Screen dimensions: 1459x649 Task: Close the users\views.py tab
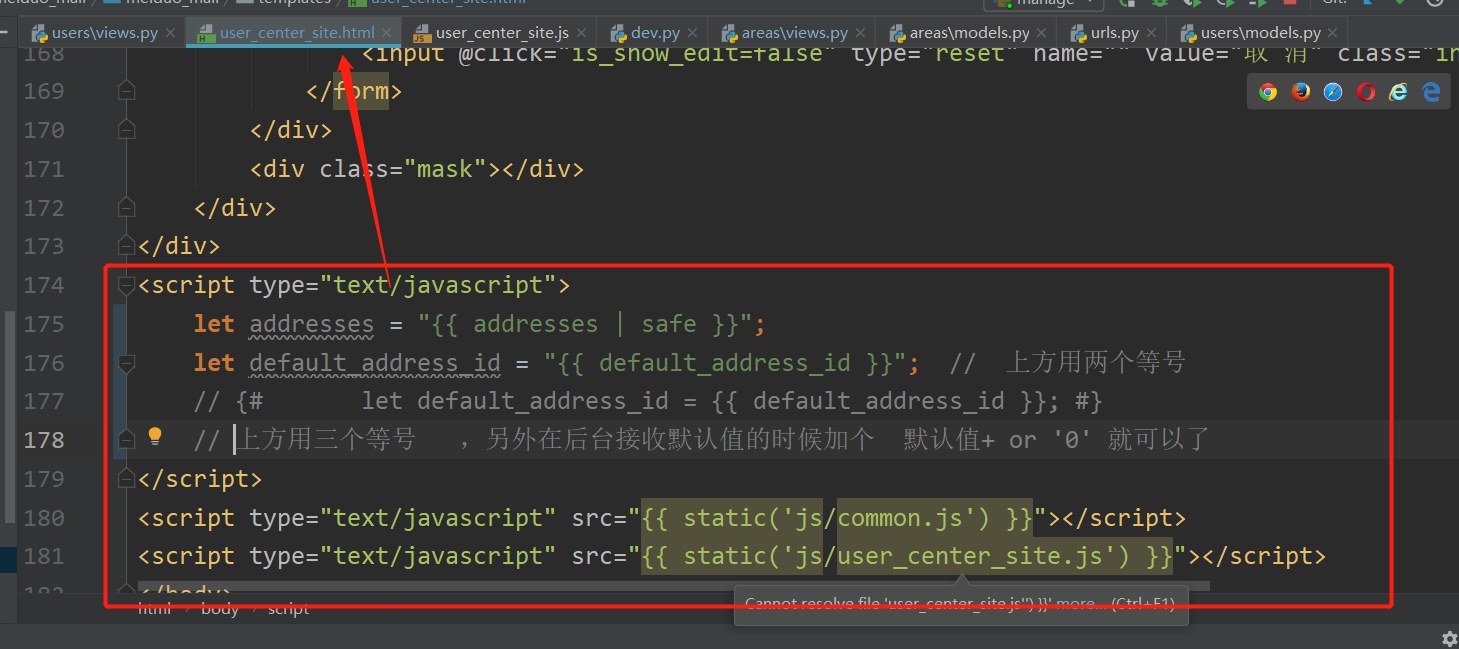coord(170,33)
